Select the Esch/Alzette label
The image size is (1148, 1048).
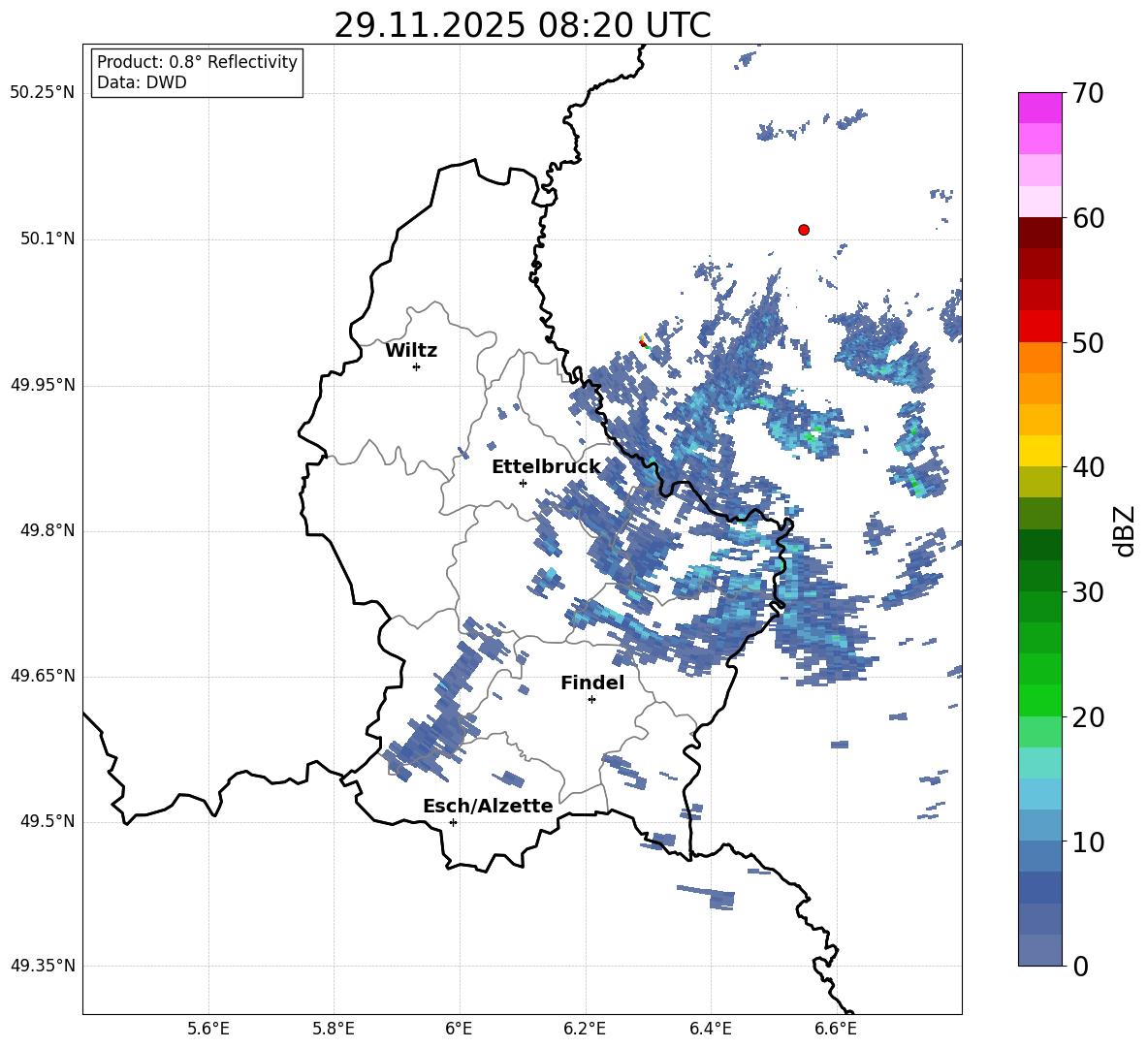[x=488, y=807]
